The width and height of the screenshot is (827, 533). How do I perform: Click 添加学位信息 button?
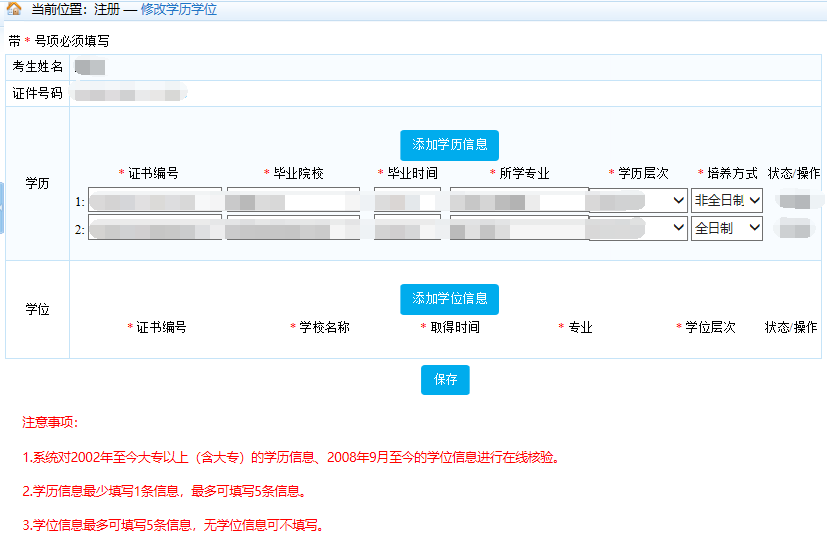[449, 299]
